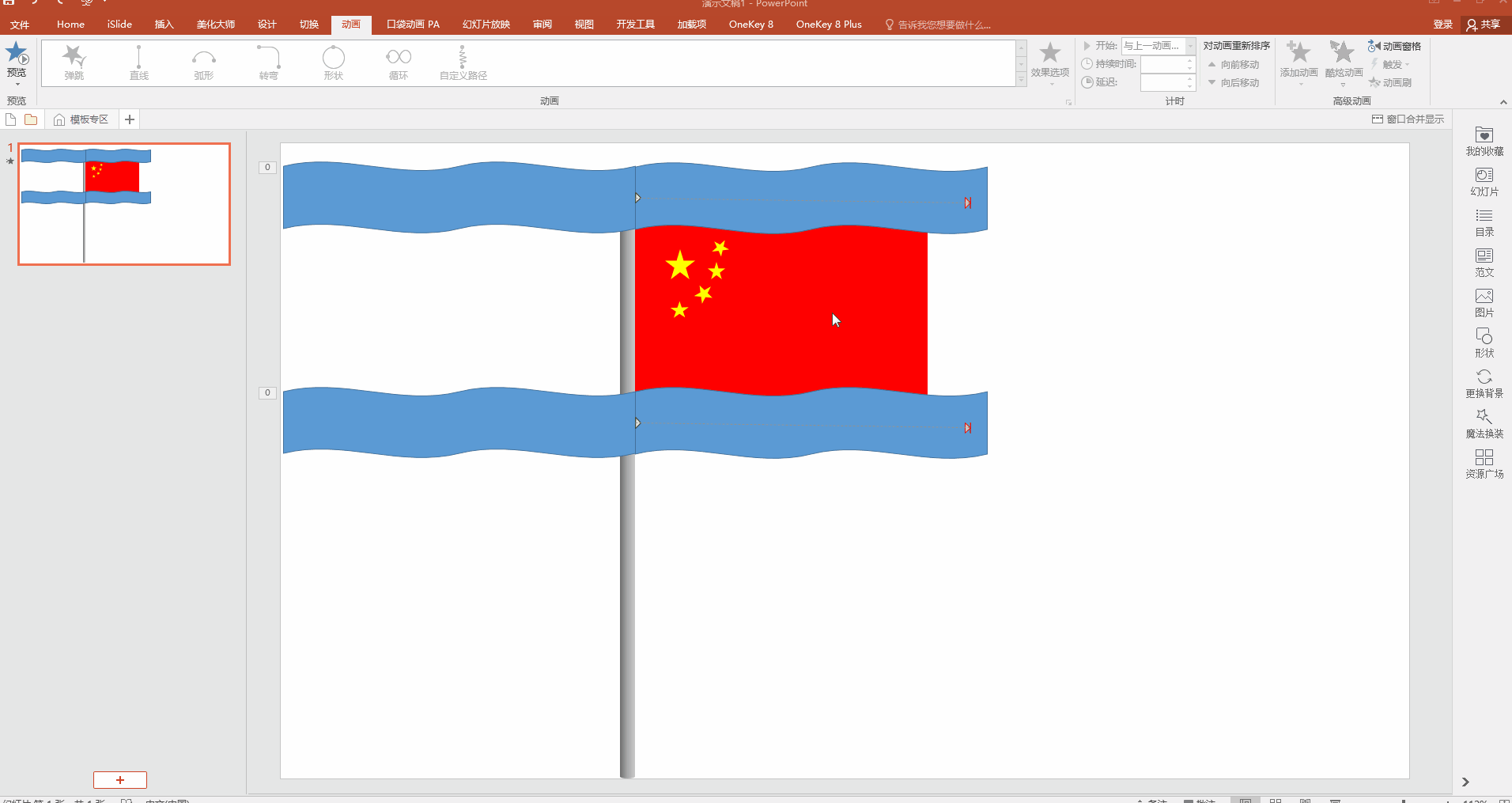Click the Delay (延迟) input field
Viewport: 1512px width, 803px height.
pos(1162,82)
